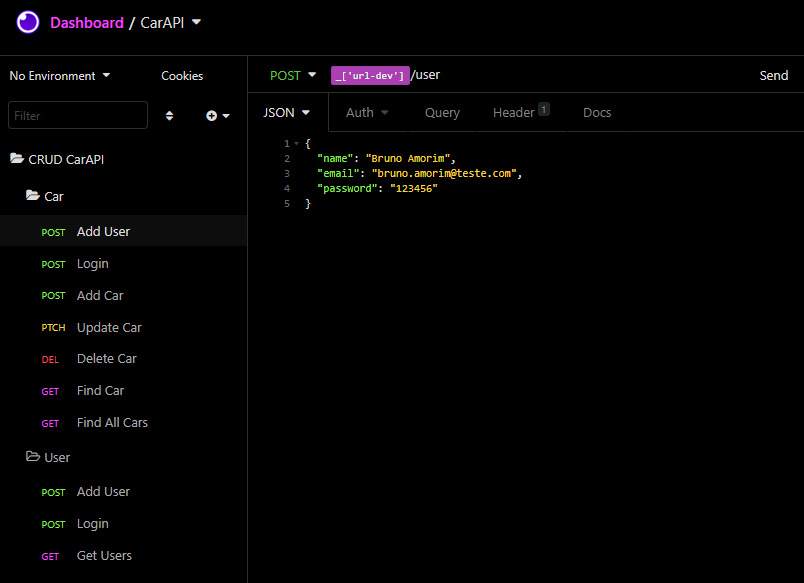Switch to the Docs tab
The image size is (804, 583).
[597, 112]
